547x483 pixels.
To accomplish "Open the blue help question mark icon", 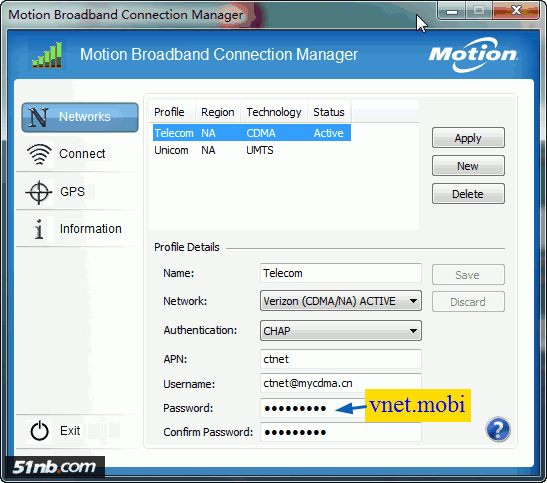I will (498, 429).
